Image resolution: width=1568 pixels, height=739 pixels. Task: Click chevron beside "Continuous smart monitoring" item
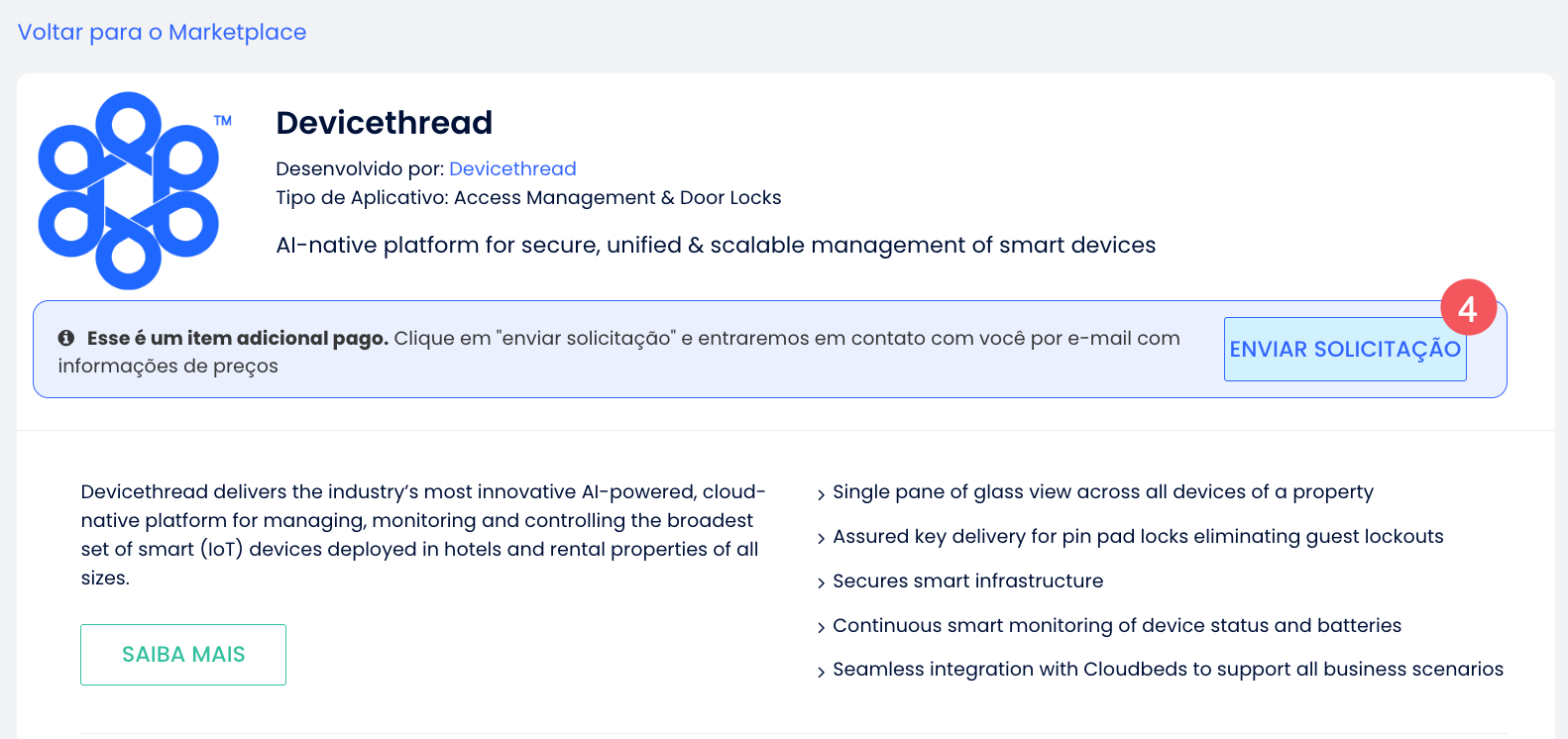821,628
